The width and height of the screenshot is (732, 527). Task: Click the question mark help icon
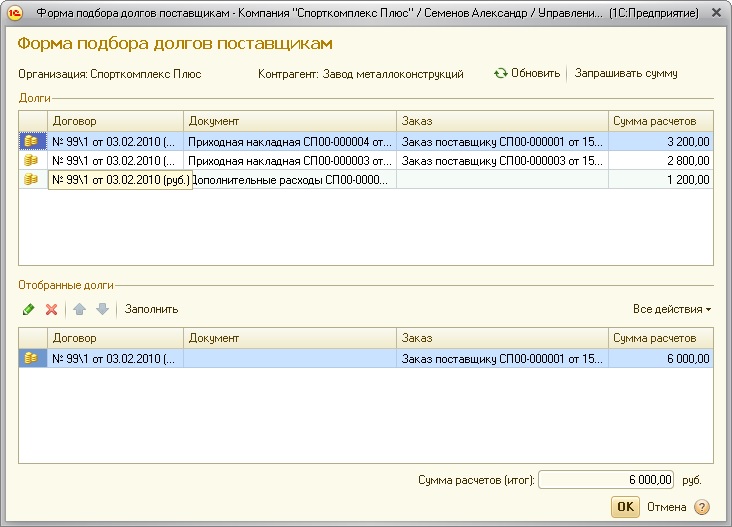702,507
